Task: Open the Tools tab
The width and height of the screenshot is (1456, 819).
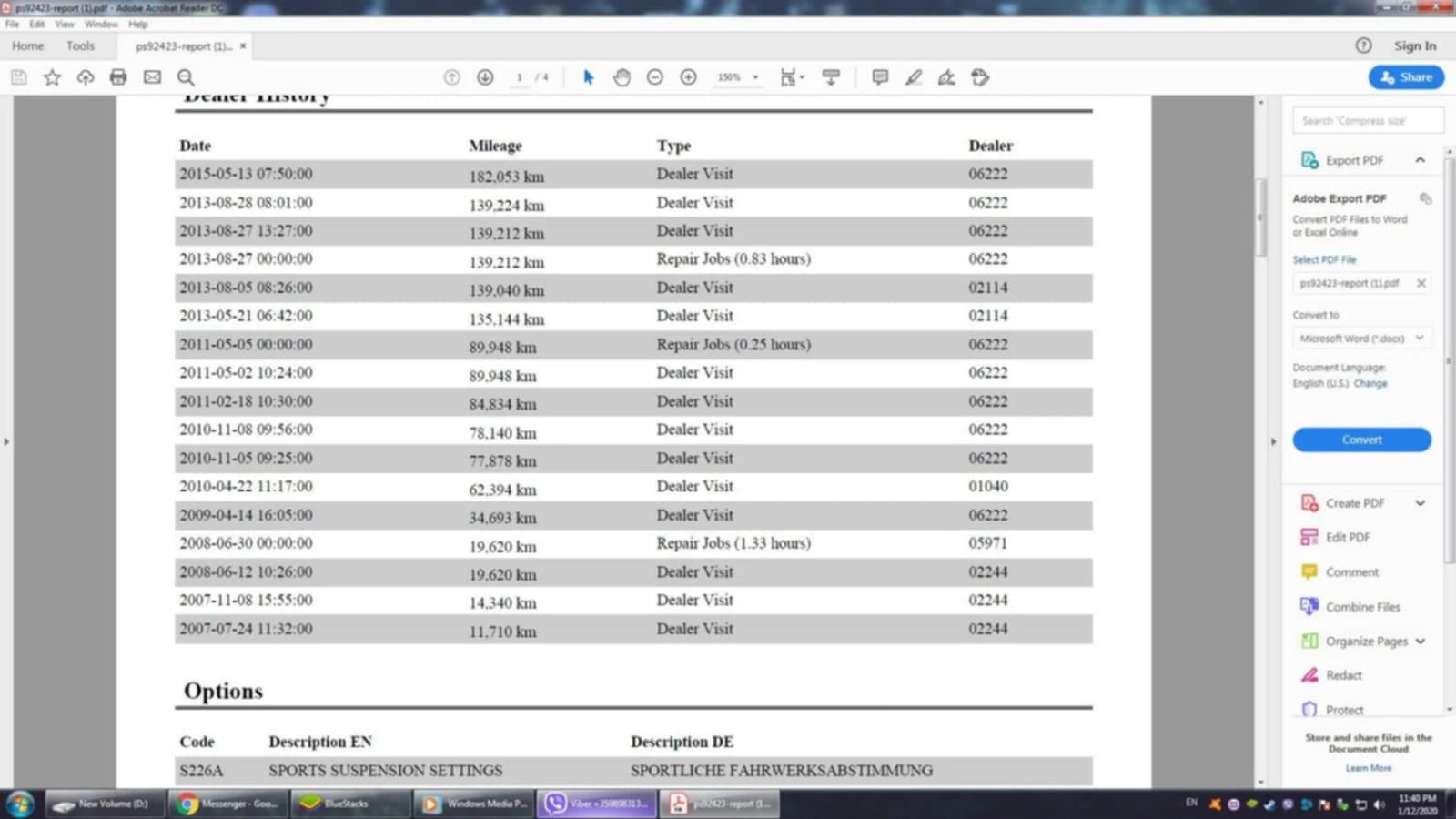Action: point(80,45)
